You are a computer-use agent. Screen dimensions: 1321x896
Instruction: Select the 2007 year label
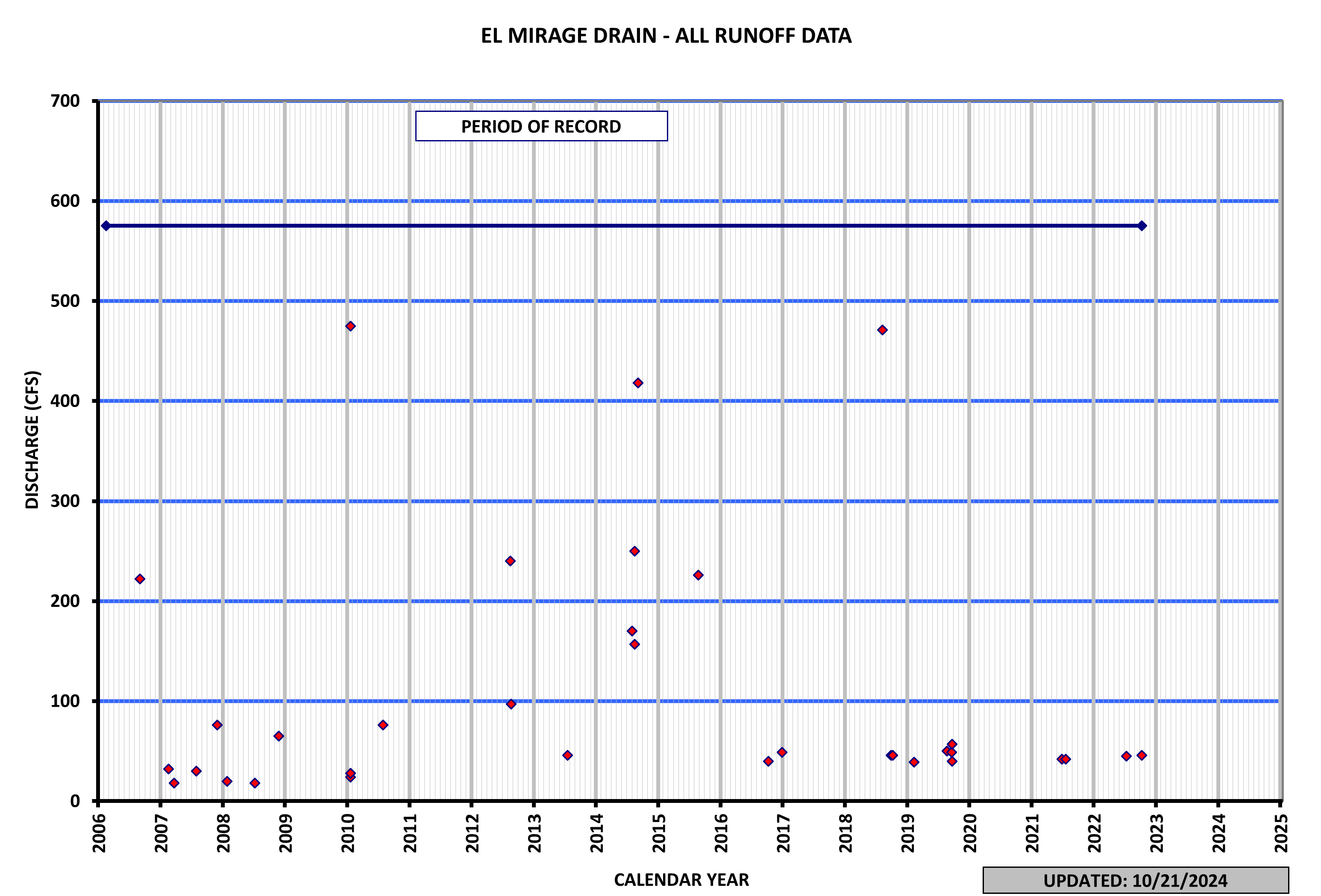point(161,833)
